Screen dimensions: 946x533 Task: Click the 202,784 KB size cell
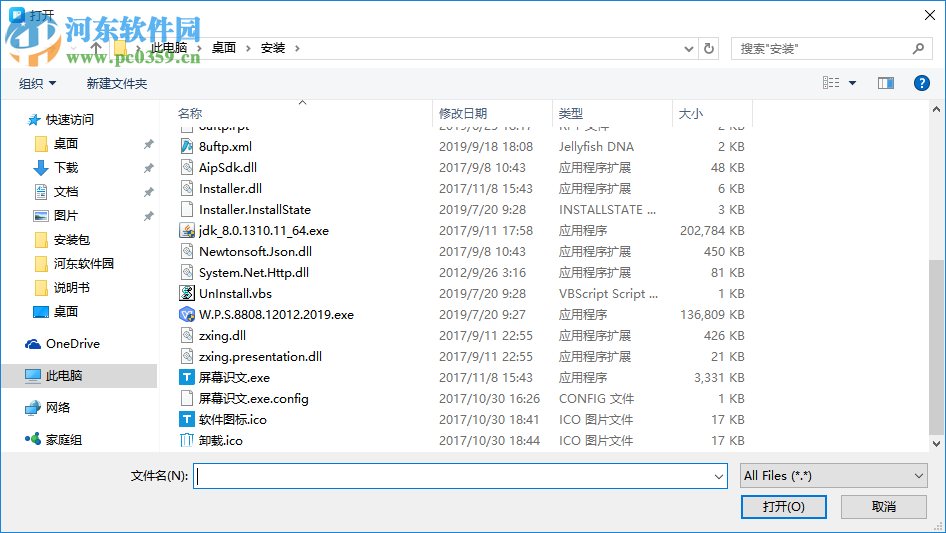[712, 231]
